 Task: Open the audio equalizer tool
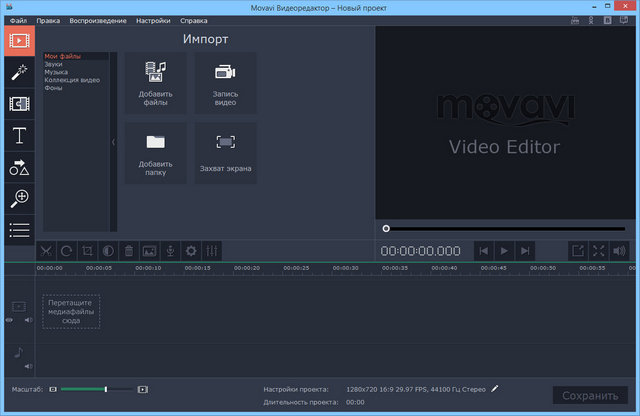coord(211,251)
